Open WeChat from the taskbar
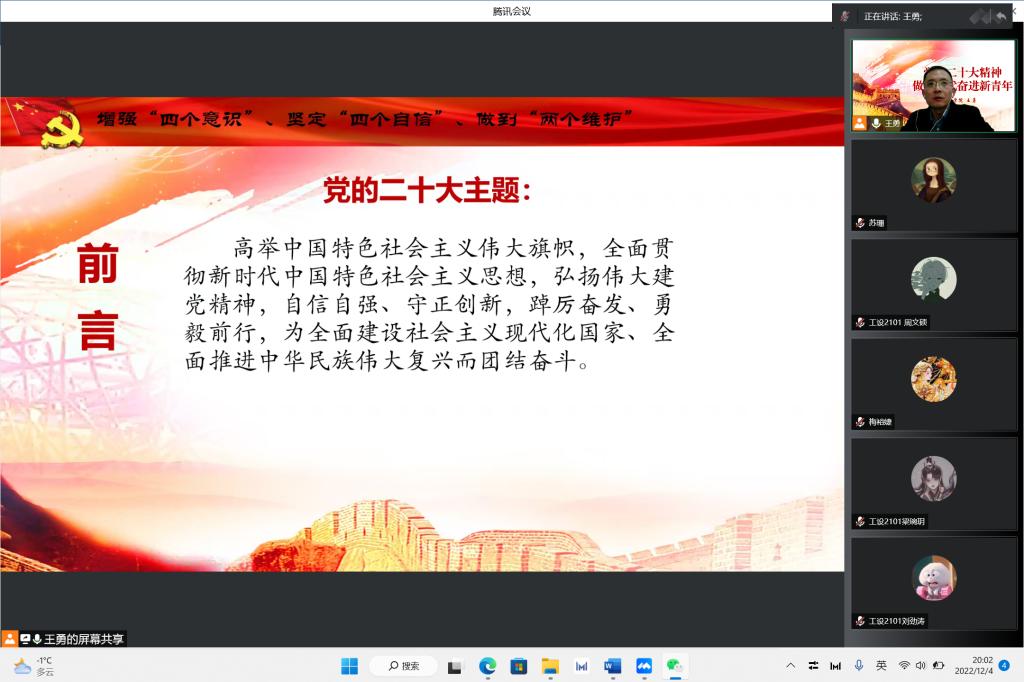1024x682 pixels. tap(675, 666)
